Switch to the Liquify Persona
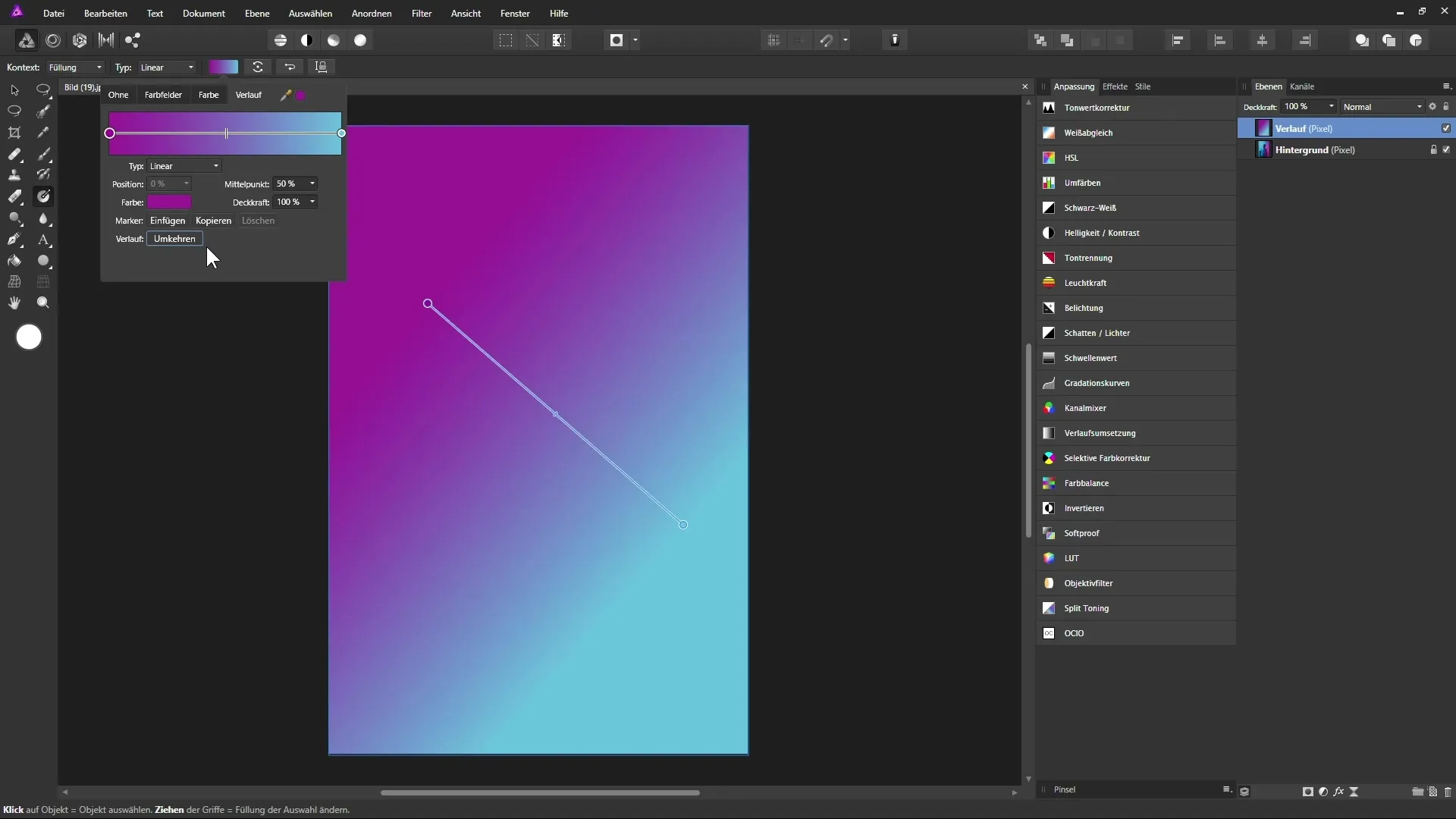 [x=53, y=40]
